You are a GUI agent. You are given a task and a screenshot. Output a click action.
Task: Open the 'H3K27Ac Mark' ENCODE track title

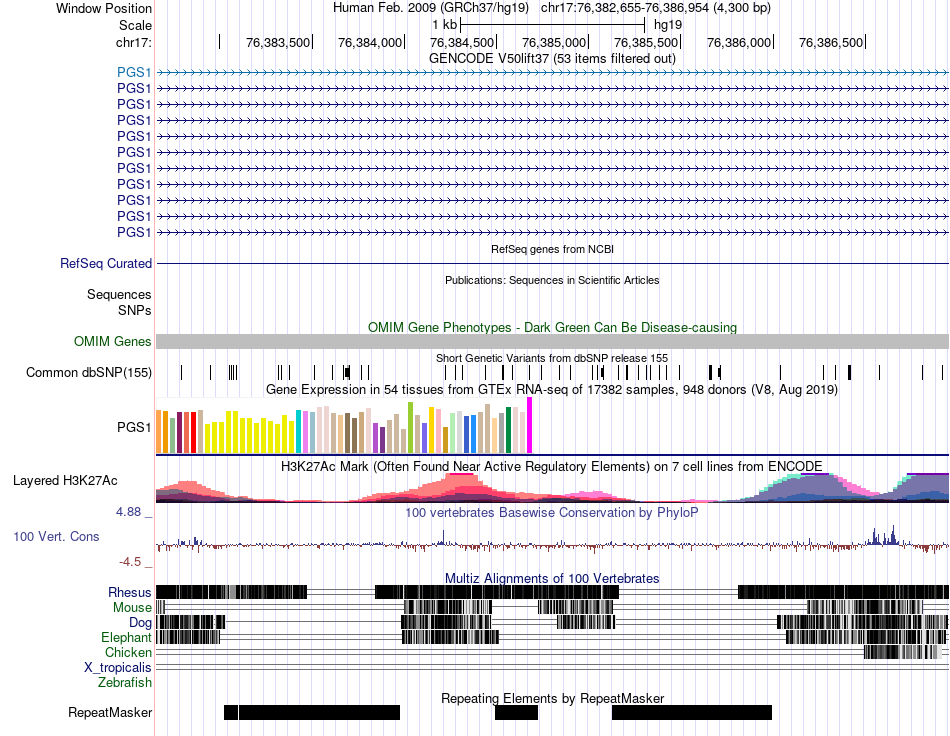click(552, 466)
